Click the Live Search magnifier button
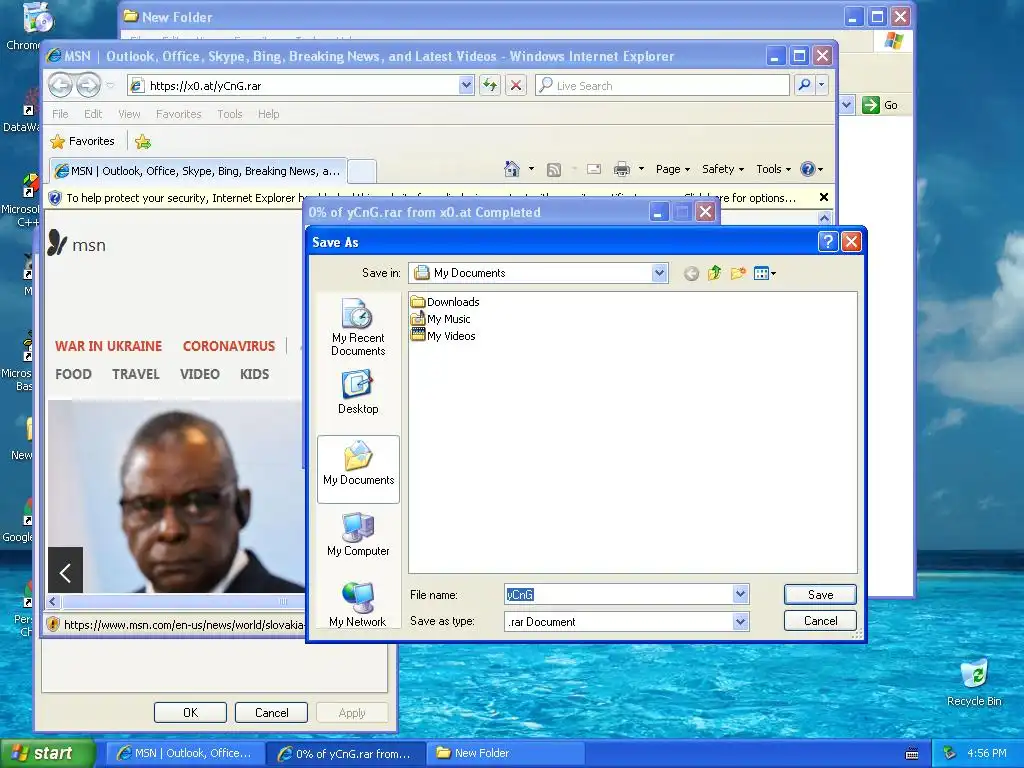1024x768 pixels. (x=805, y=85)
